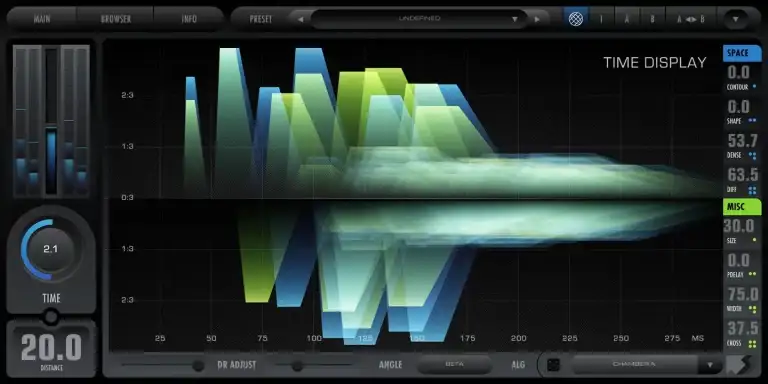Click the 100 ms time axis label
The height and width of the screenshot is (384, 768).
313,338
